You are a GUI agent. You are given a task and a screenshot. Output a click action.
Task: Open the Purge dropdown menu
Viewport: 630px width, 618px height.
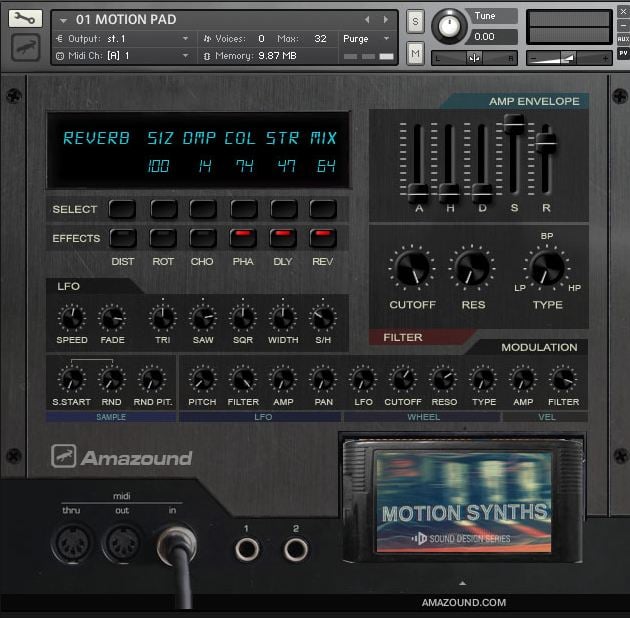tap(366, 39)
